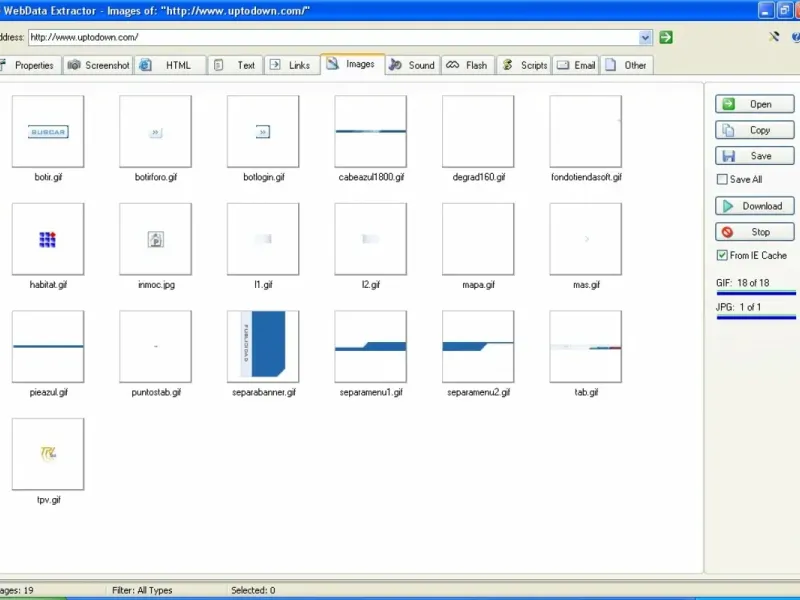
Task: Click the envelope icon on Email tab
Action: click(x=563, y=65)
